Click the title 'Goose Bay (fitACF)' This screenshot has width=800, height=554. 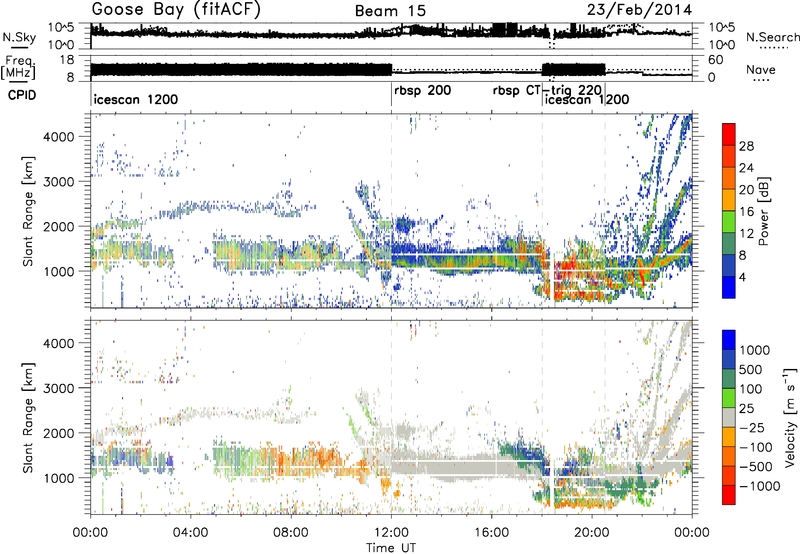tap(176, 10)
